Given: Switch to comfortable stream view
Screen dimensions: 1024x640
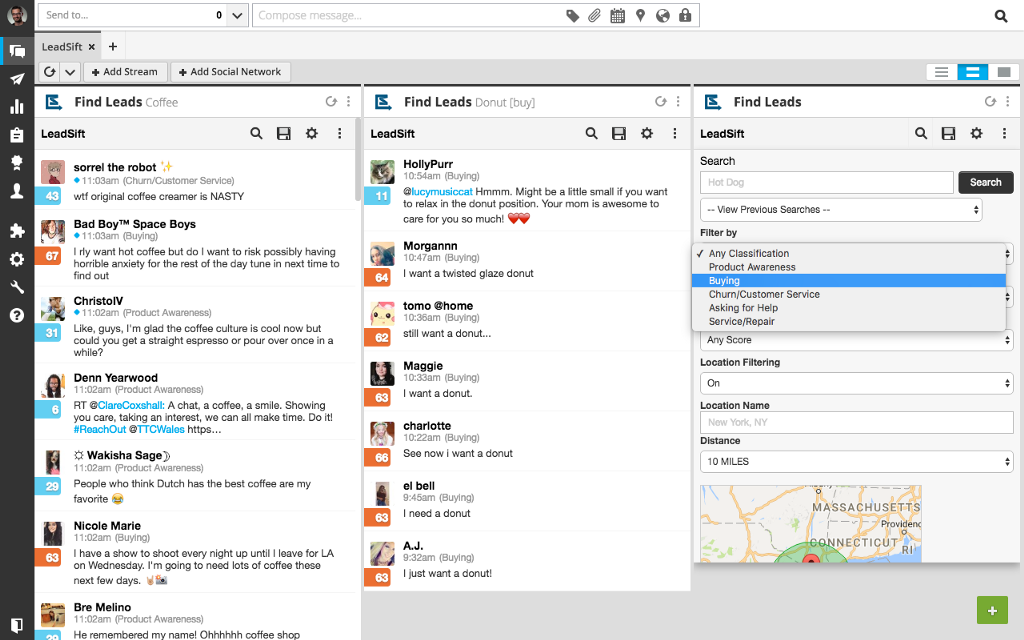Looking at the screenshot, I should click(1003, 72).
